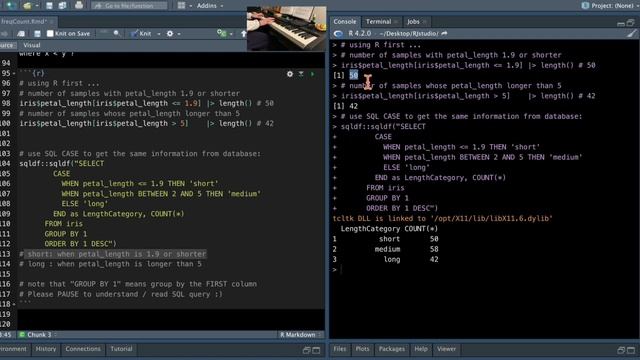Click the find/replace magnifier icon
Image resolution: width=640 pixels, height=360 pixels.
tap(117, 33)
